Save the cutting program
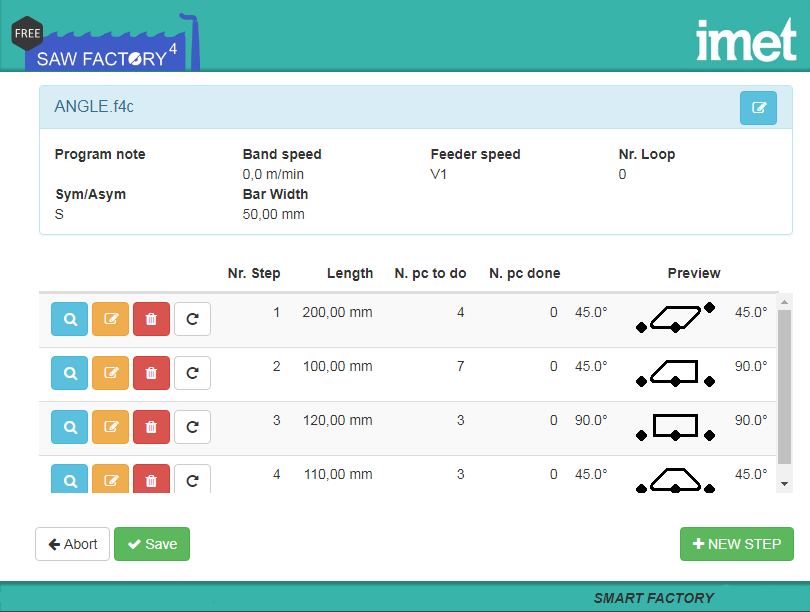The width and height of the screenshot is (810, 612). (x=152, y=544)
